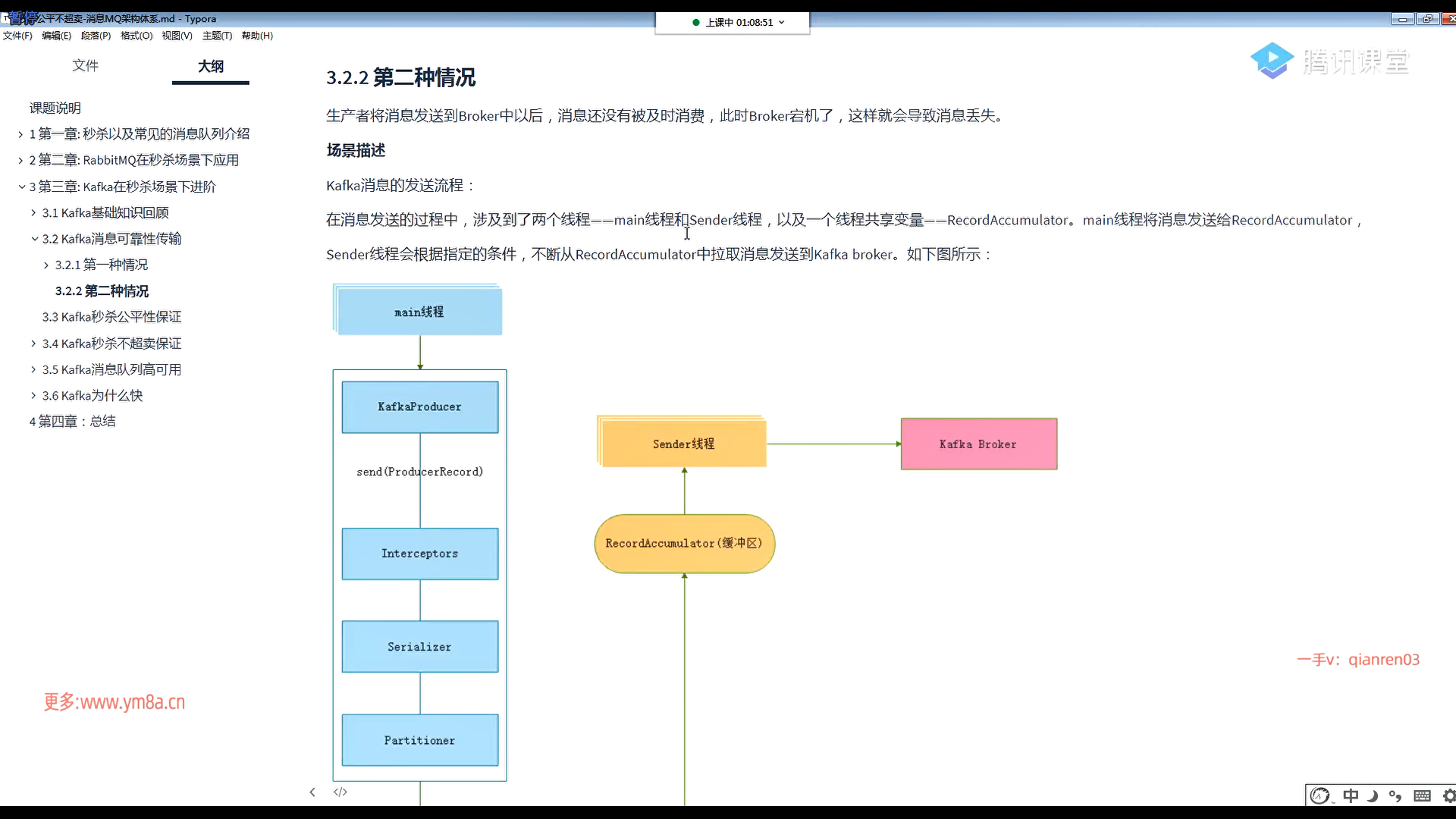Open IME settings gear icon
Viewport: 1456px width, 819px height.
pos(1448,795)
